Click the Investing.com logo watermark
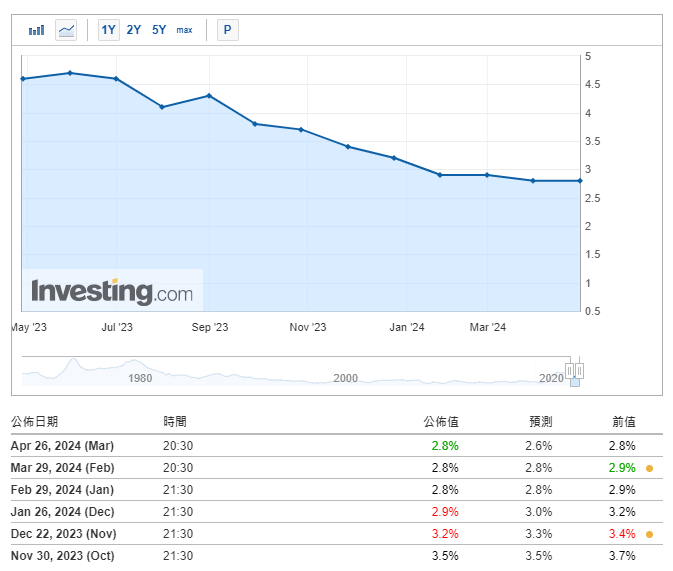 [x=112, y=292]
